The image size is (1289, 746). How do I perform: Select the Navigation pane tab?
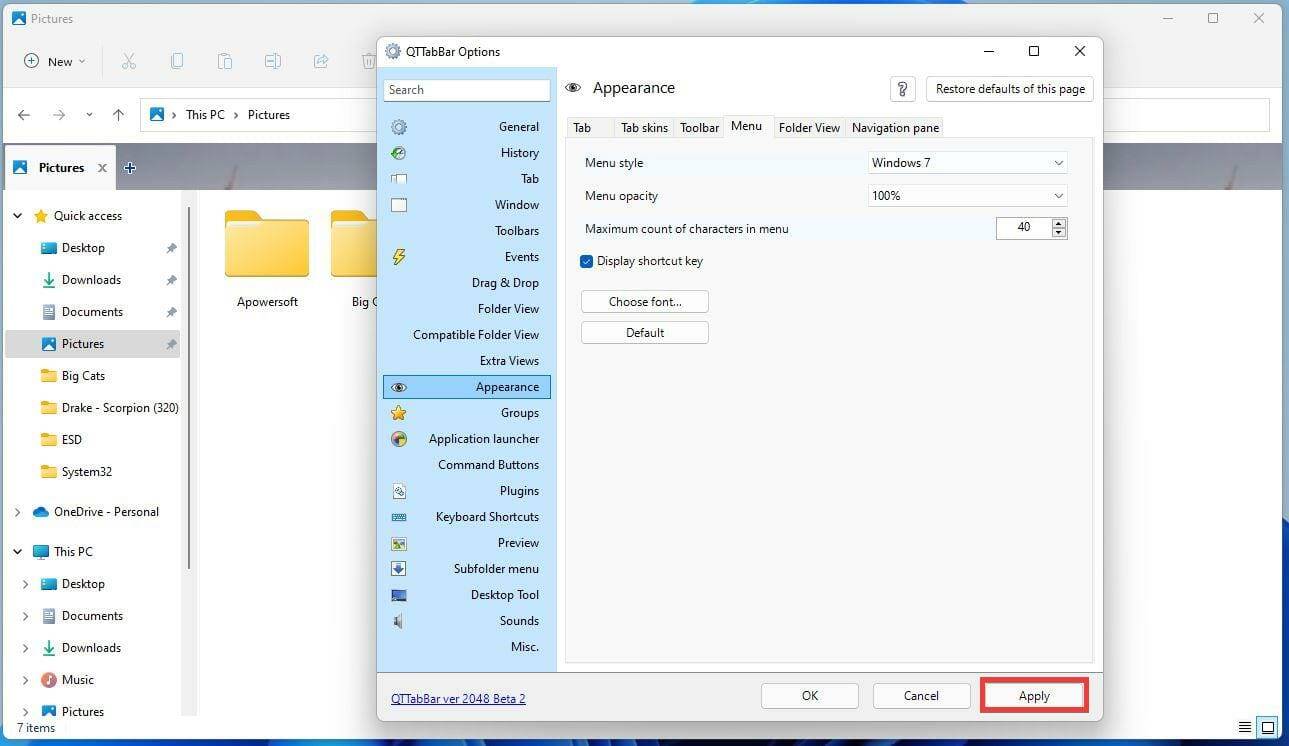tap(894, 127)
